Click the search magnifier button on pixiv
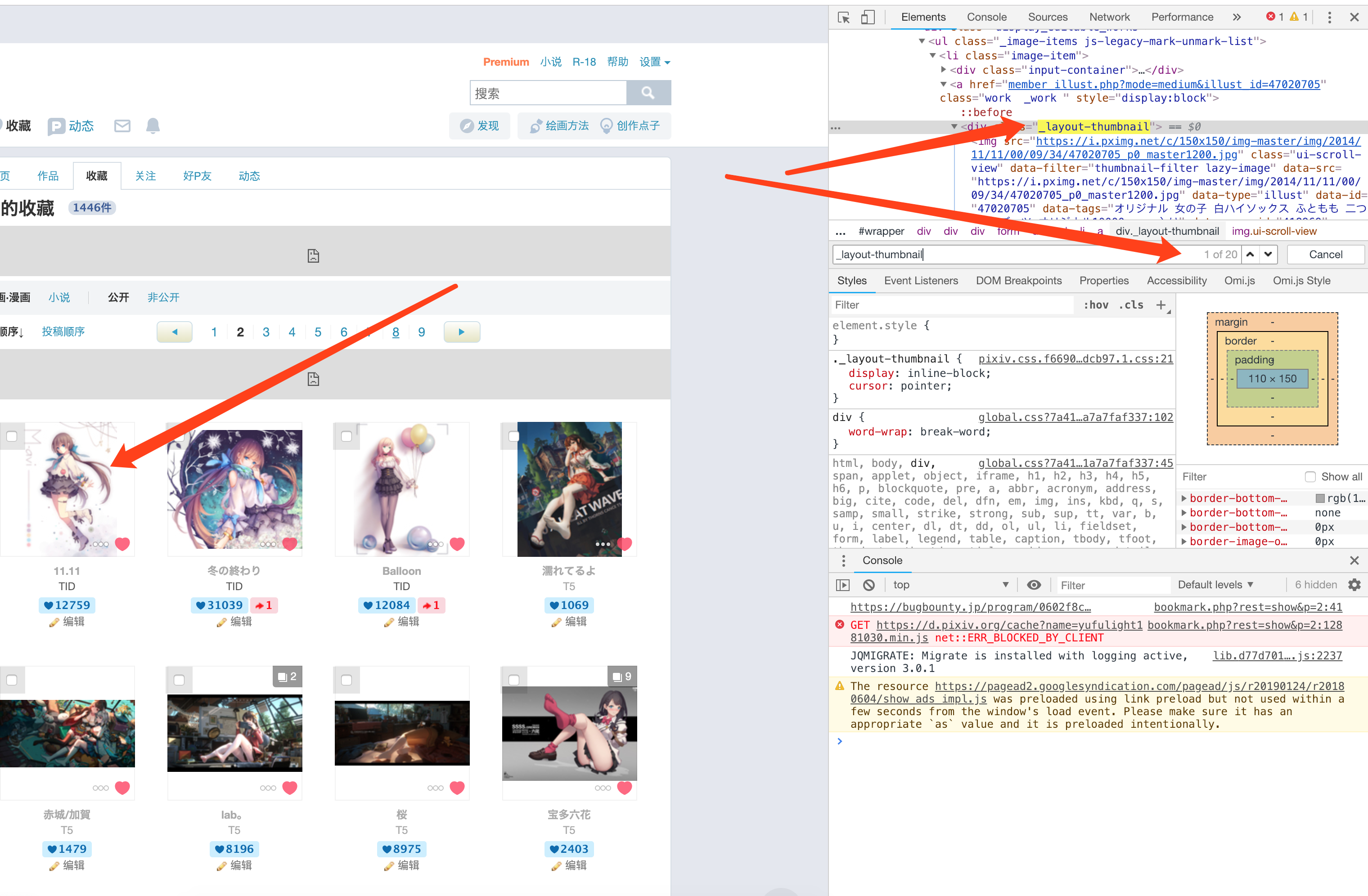The image size is (1368, 896). point(648,93)
